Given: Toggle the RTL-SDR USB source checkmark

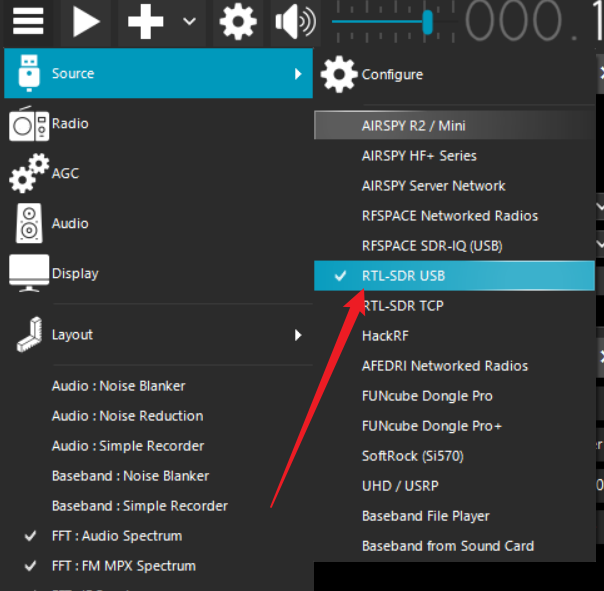Looking at the screenshot, I should (342, 276).
